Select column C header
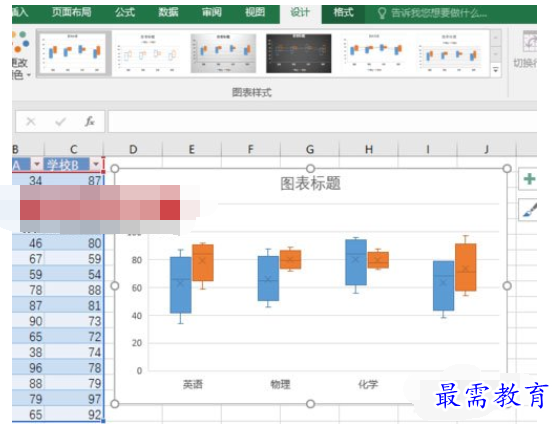The image size is (557, 427). pyautogui.click(x=74, y=150)
